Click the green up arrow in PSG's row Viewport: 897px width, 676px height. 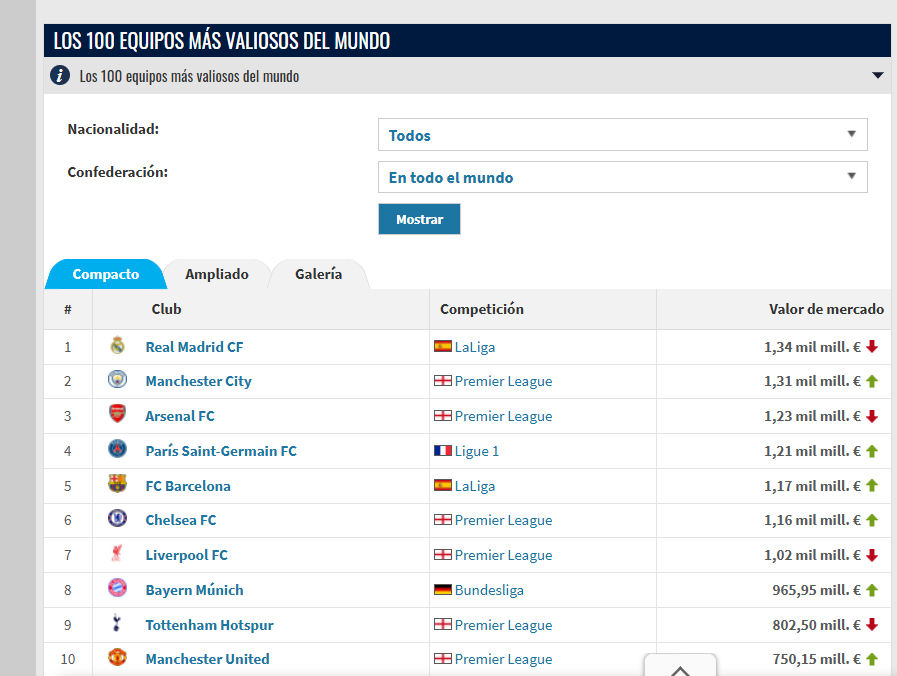[x=872, y=451]
